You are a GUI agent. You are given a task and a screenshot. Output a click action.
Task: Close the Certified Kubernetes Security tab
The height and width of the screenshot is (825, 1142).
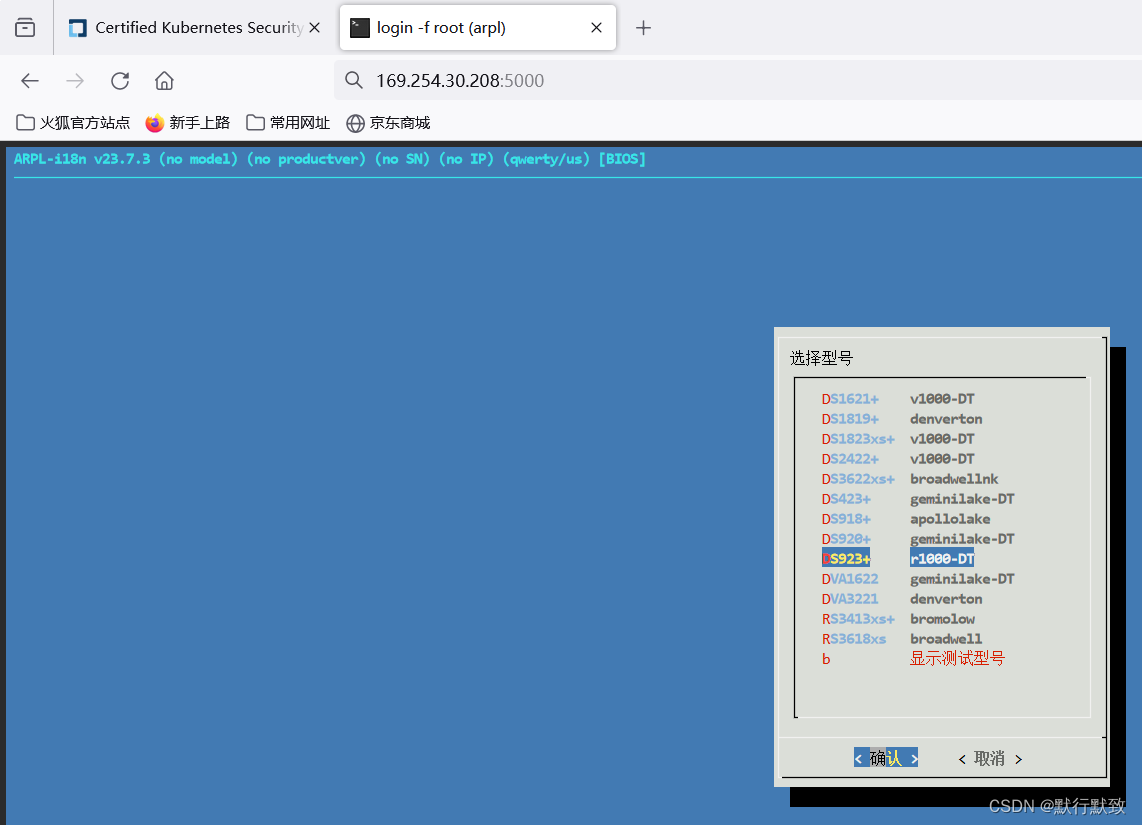(x=315, y=28)
